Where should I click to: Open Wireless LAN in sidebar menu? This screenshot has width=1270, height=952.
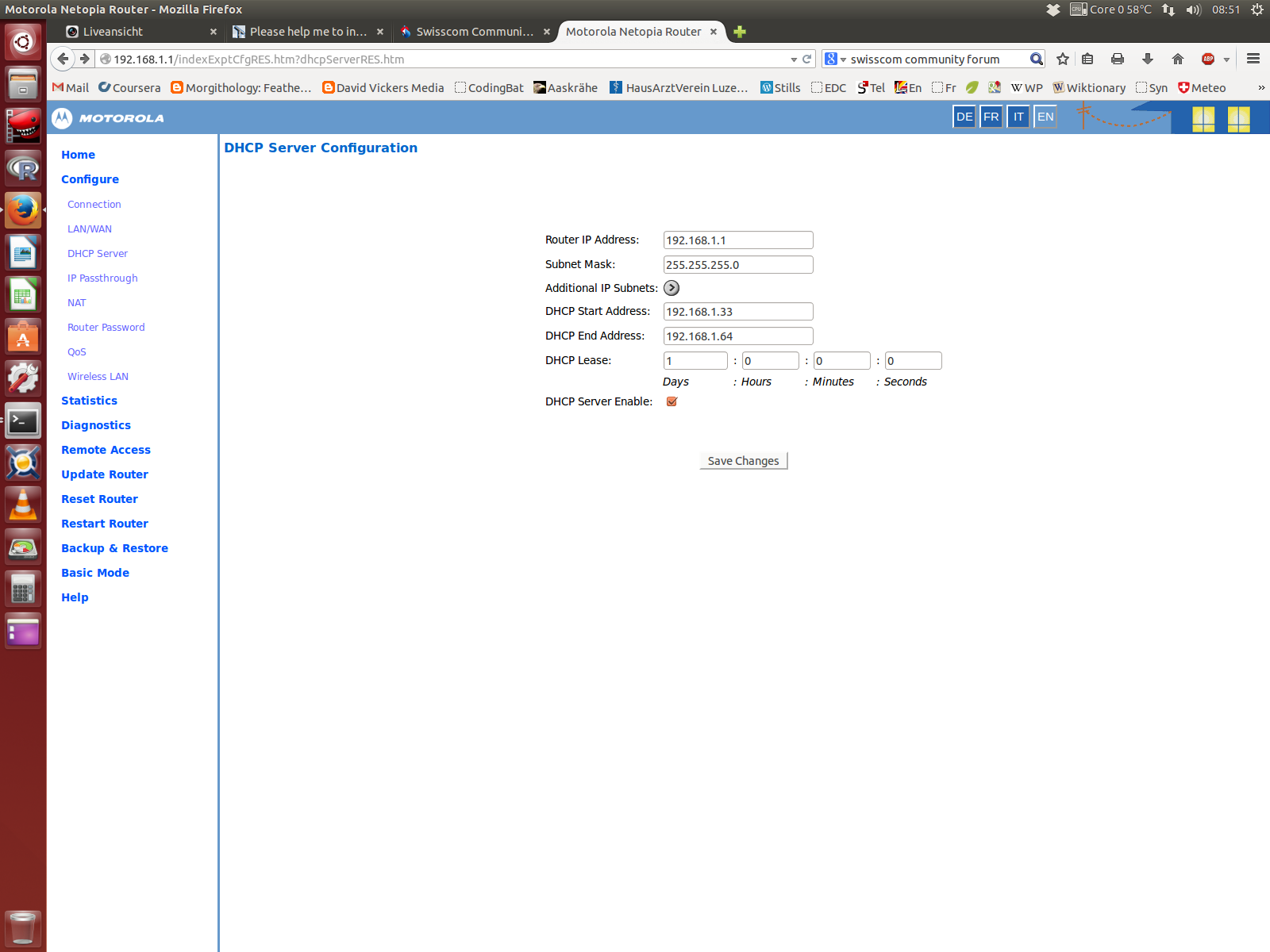tap(98, 377)
